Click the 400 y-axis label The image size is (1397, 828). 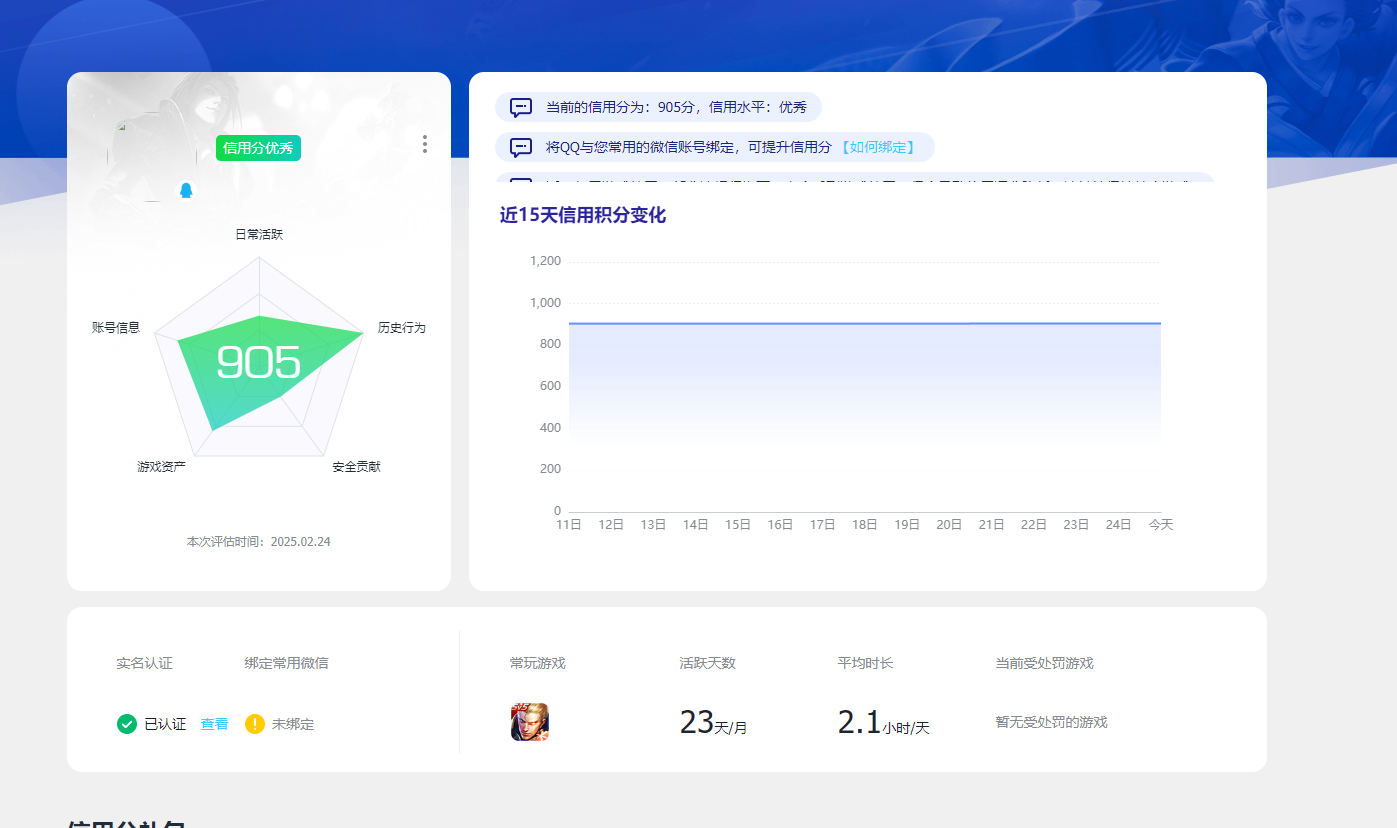pyautogui.click(x=551, y=428)
